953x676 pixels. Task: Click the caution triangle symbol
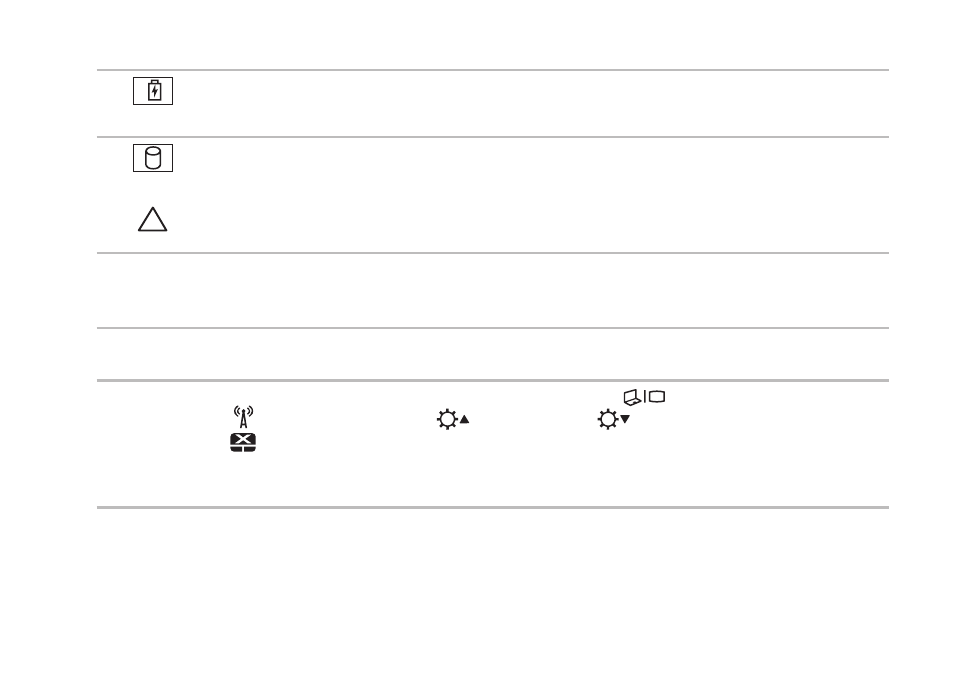tap(153, 219)
